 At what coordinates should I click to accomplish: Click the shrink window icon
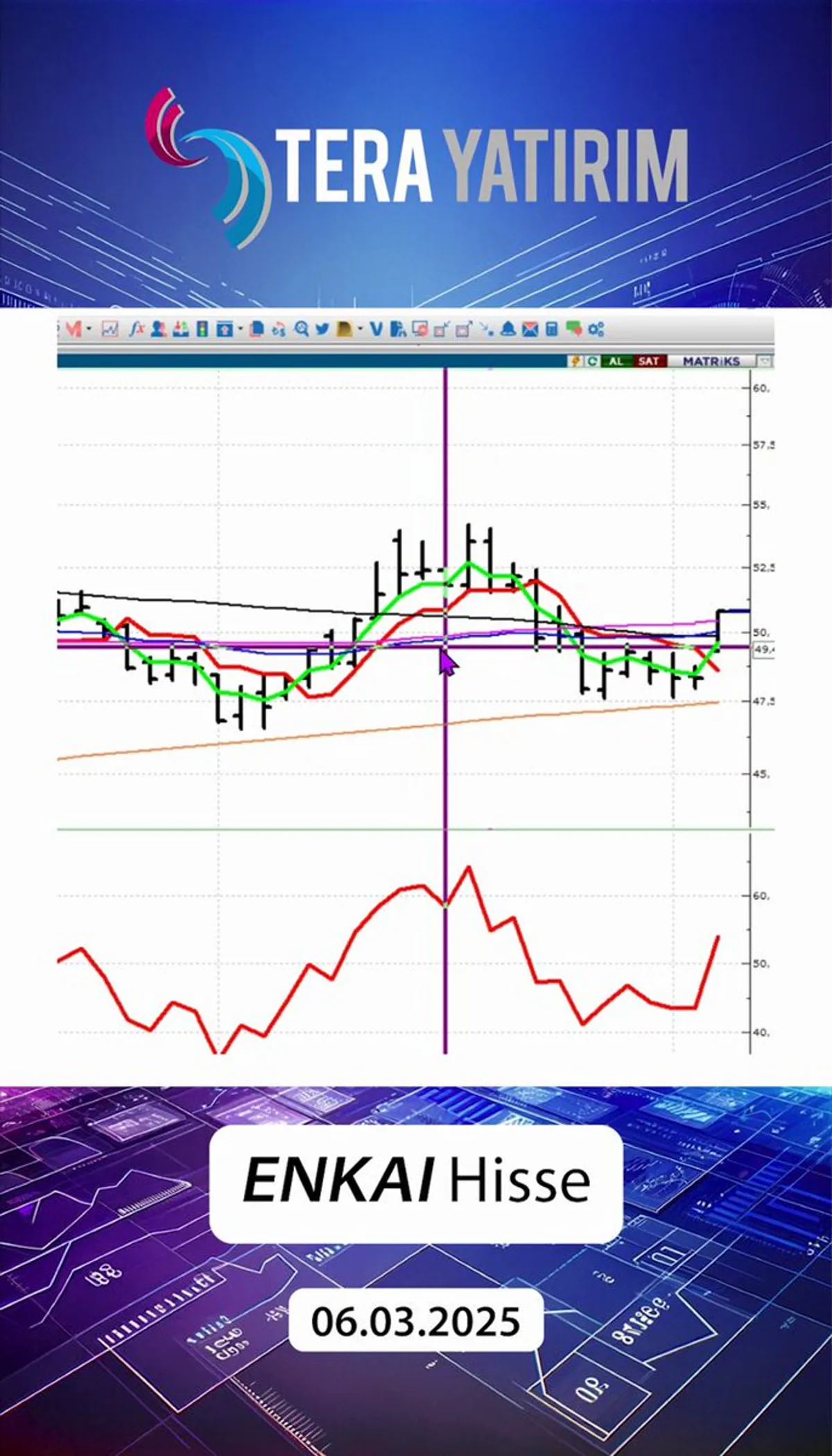(x=442, y=329)
